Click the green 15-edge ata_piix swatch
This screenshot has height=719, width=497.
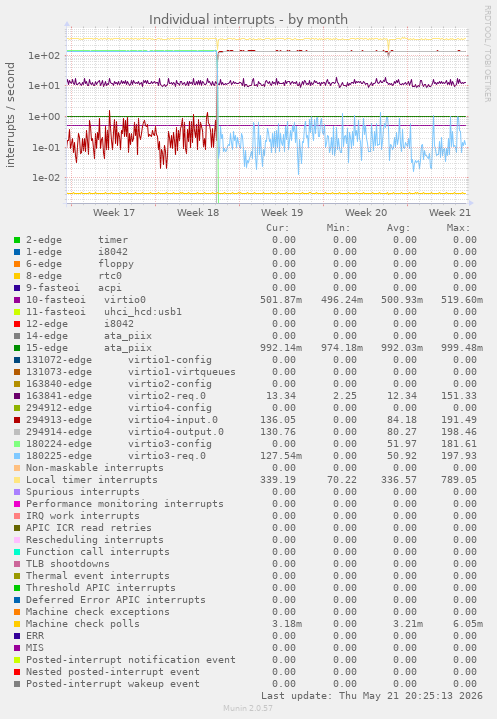click(17, 348)
